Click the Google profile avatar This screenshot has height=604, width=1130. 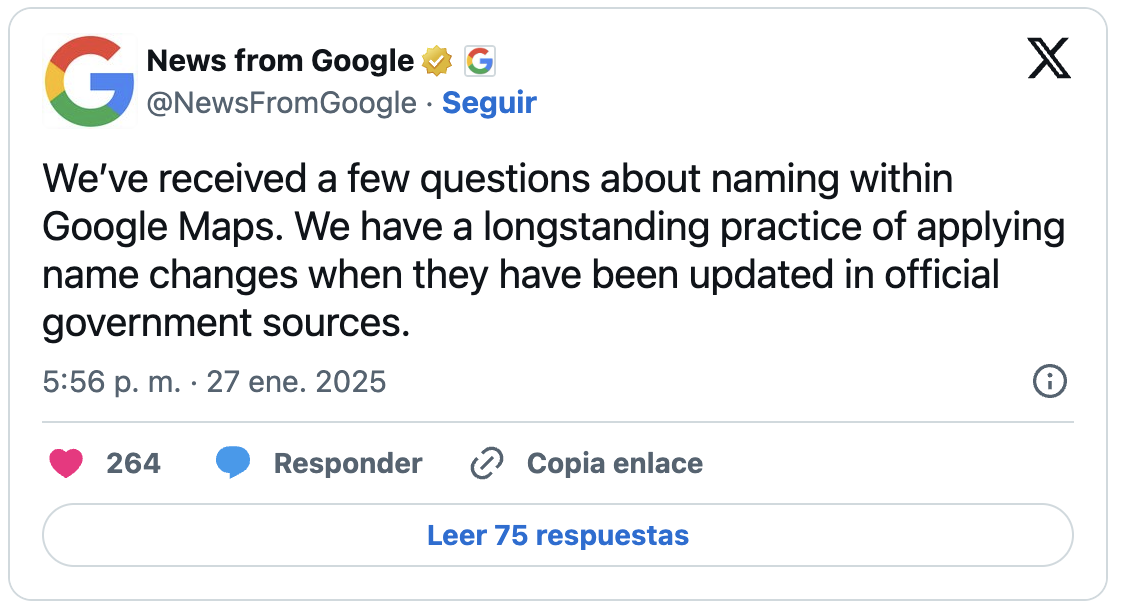pyautogui.click(x=89, y=81)
